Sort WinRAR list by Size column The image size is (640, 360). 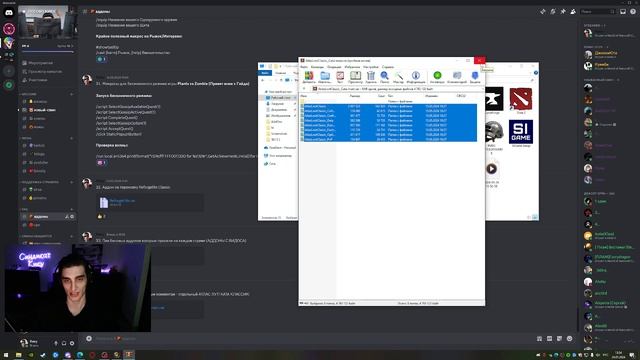(355, 96)
